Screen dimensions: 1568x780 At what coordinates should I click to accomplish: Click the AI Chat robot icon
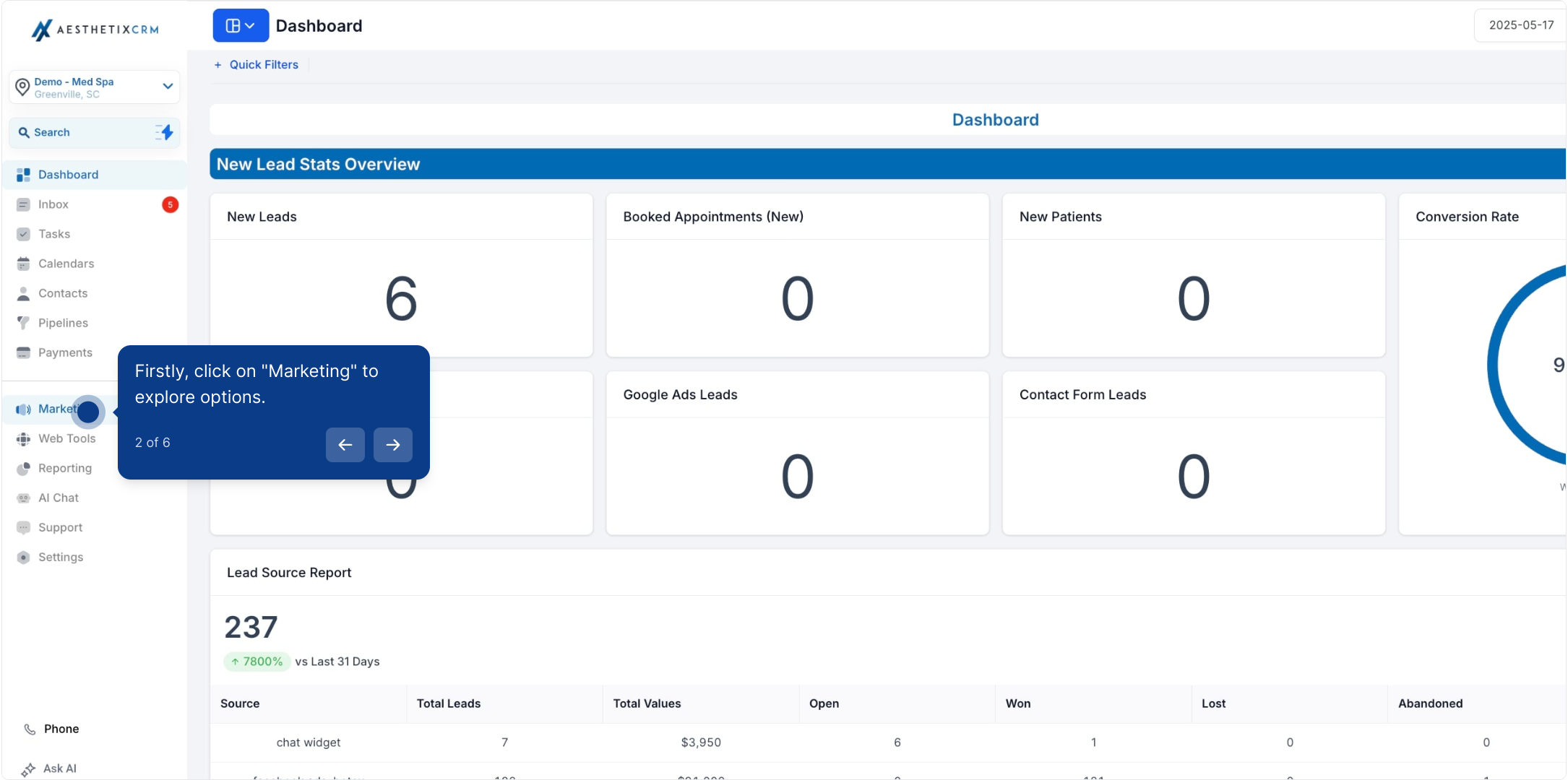(x=23, y=498)
